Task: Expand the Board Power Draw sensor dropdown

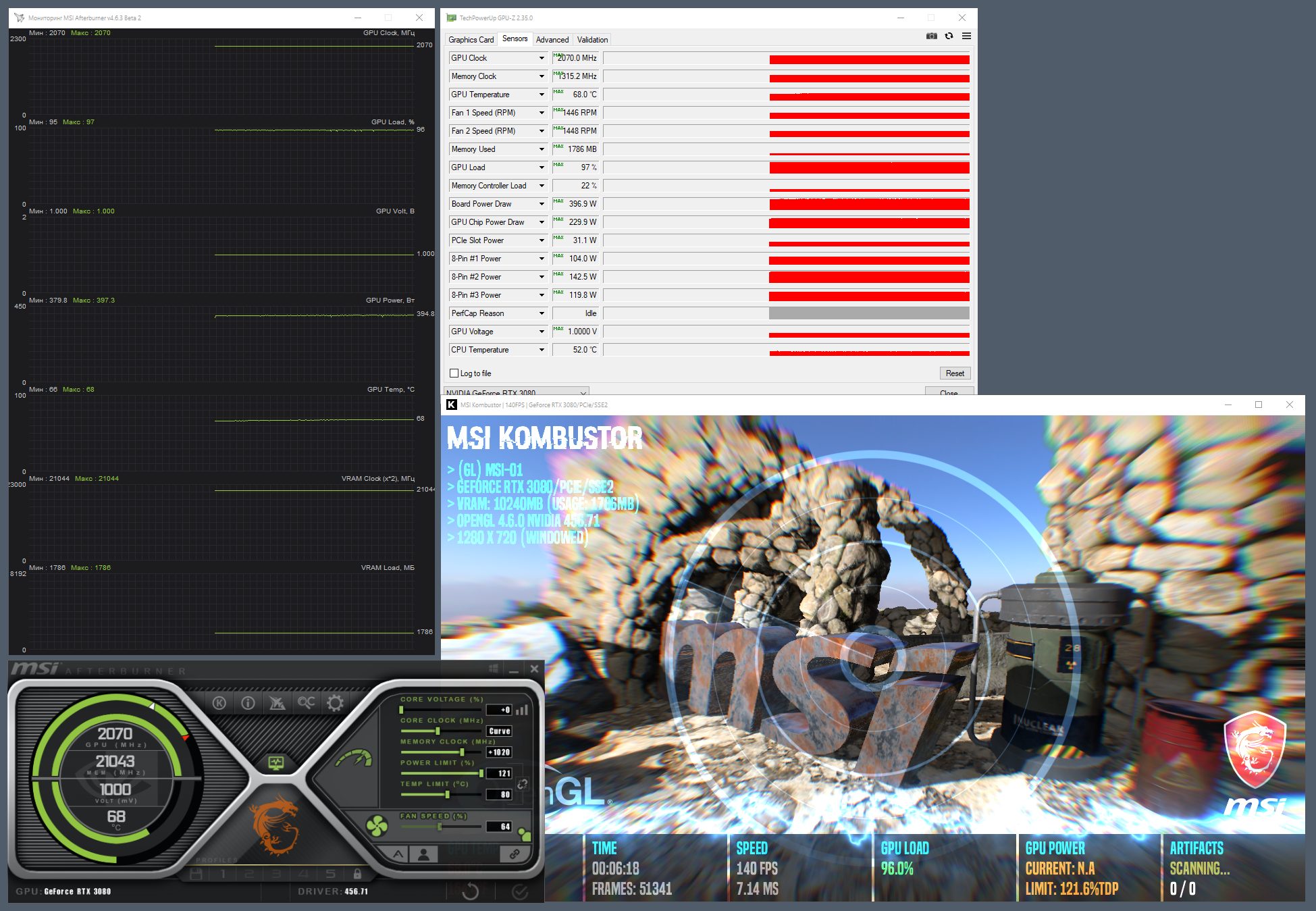Action: 542,204
